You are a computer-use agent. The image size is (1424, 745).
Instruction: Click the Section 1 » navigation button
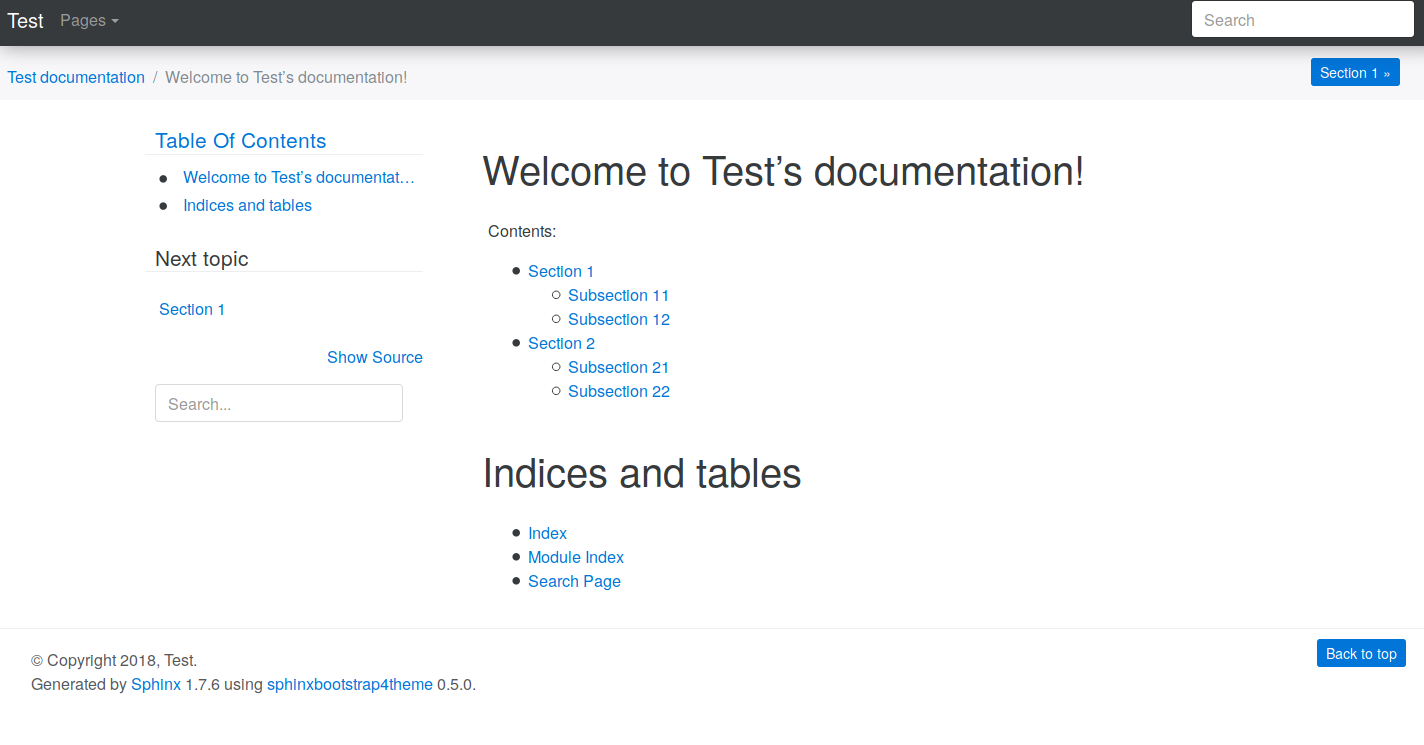(x=1355, y=72)
